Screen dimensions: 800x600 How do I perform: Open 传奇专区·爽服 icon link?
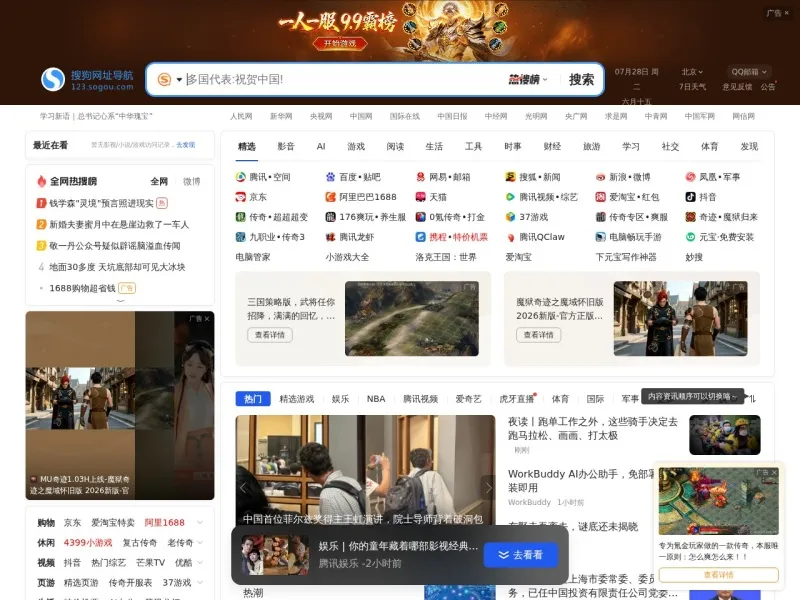coord(601,217)
